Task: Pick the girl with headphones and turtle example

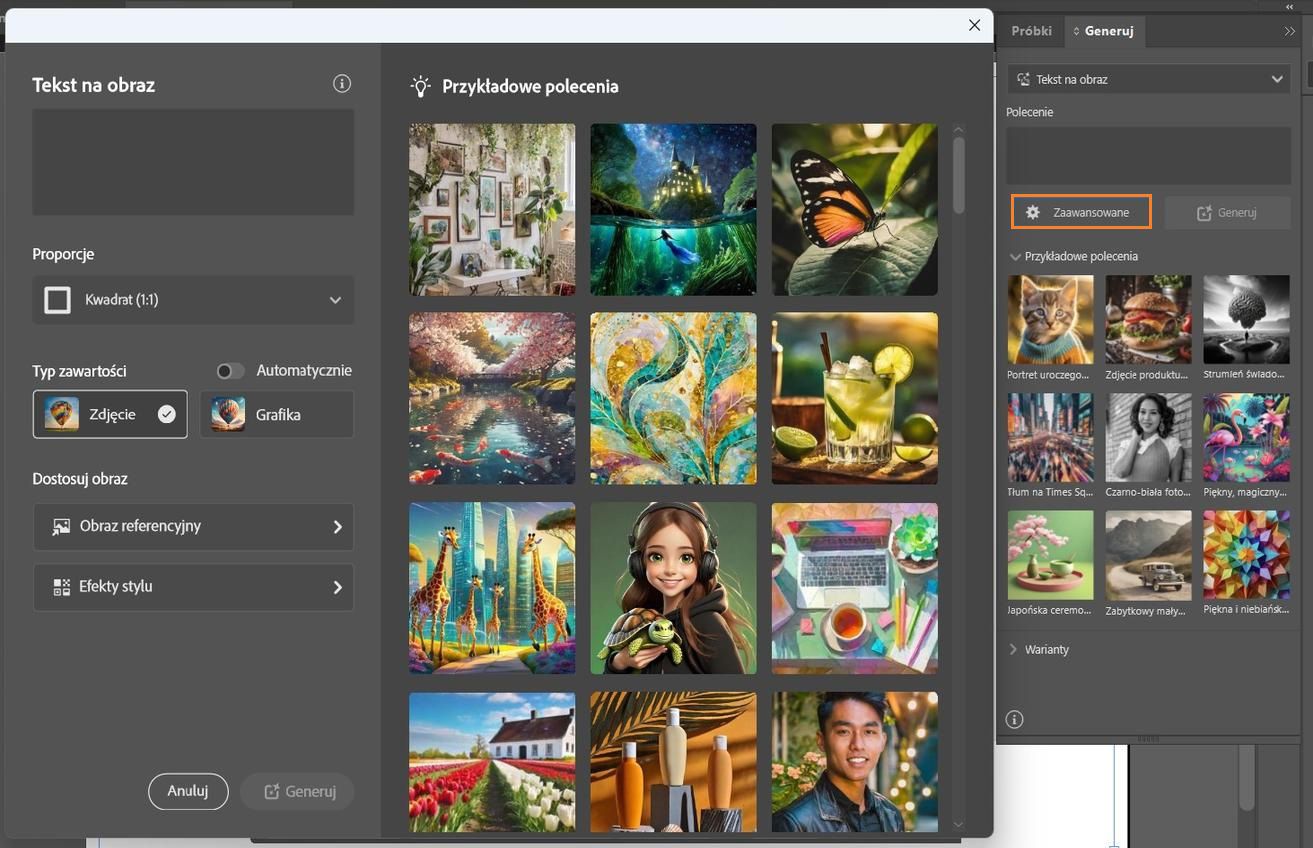Action: click(x=673, y=588)
